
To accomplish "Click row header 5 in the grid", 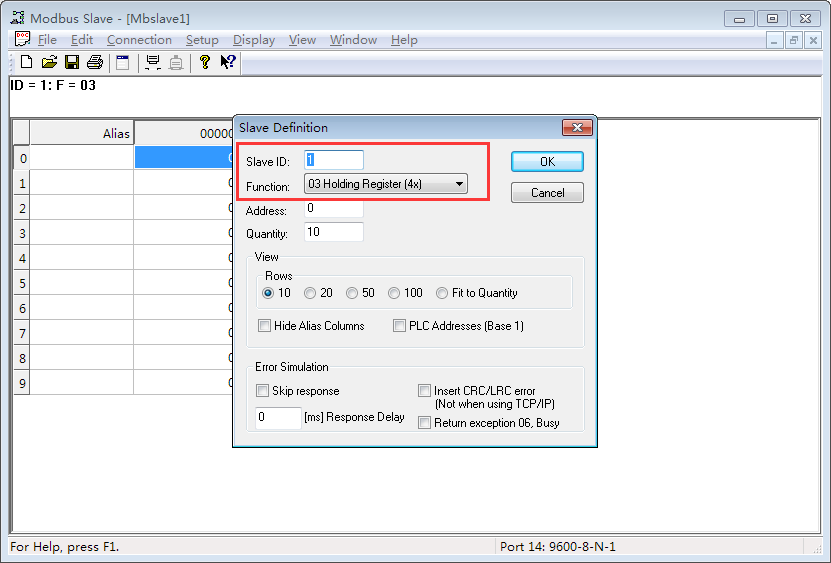I will point(22,283).
